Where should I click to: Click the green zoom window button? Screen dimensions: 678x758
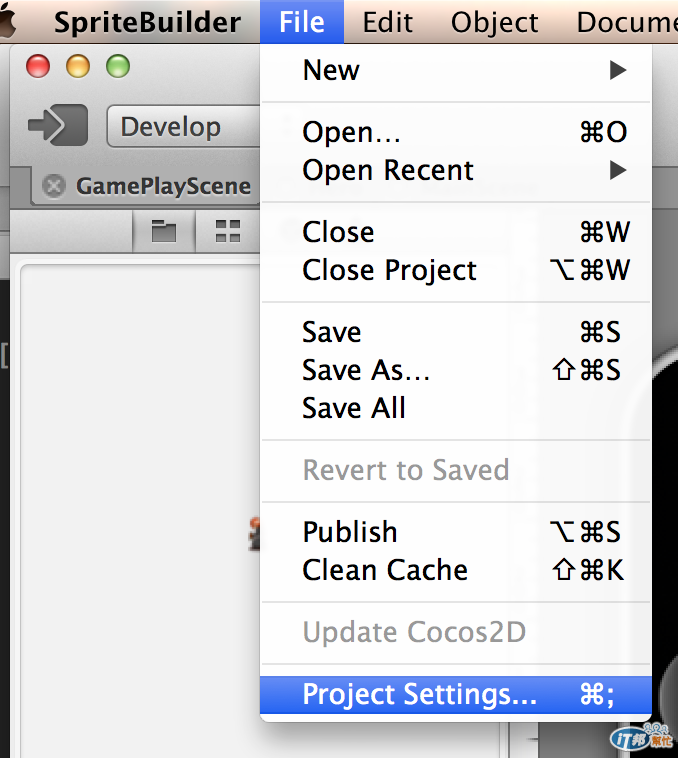118,67
